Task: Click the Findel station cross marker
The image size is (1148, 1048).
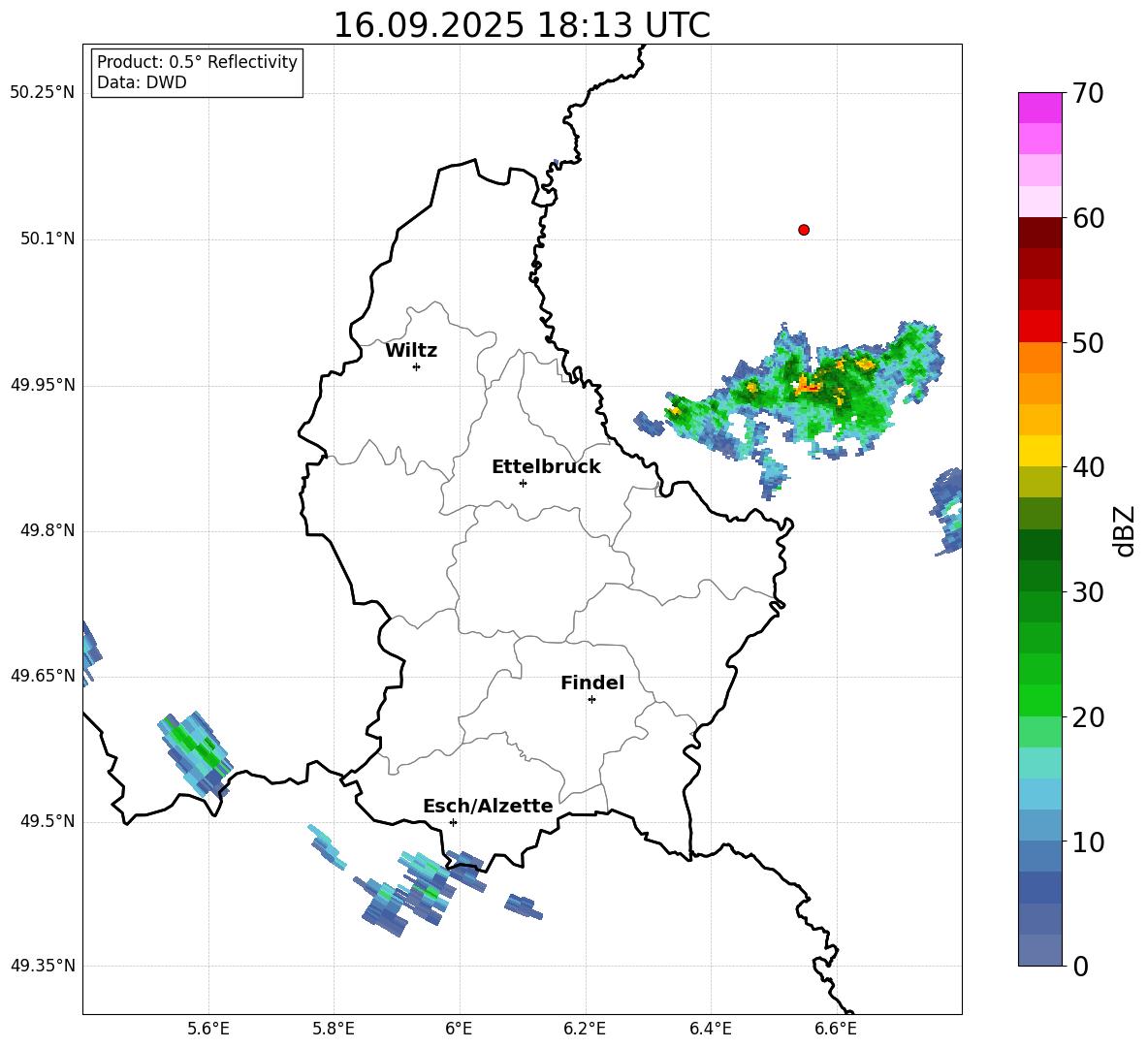Action: (x=591, y=700)
